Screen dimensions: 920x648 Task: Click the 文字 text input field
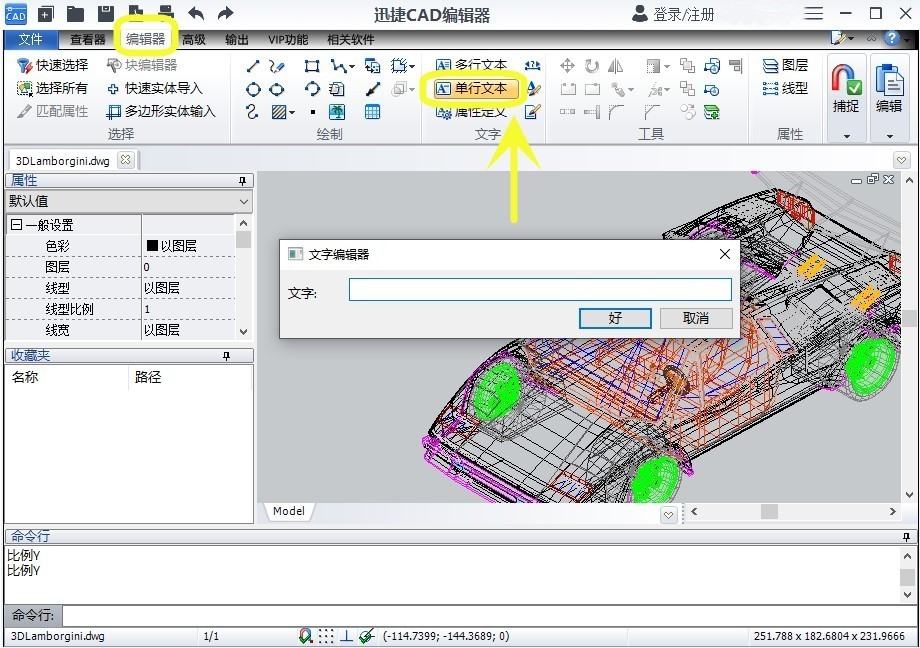click(x=540, y=290)
